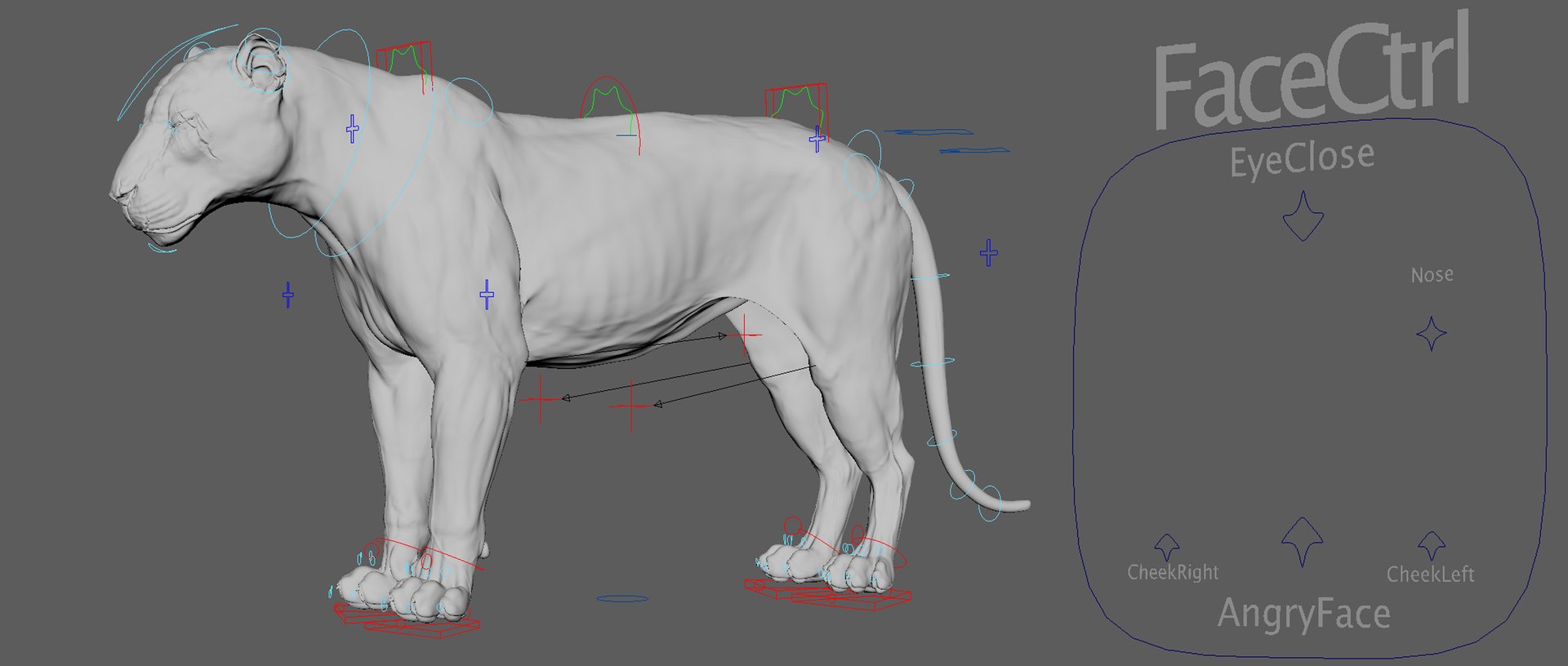Select the blue ellipse control on the ground
This screenshot has height=666, width=1568.
[622, 599]
